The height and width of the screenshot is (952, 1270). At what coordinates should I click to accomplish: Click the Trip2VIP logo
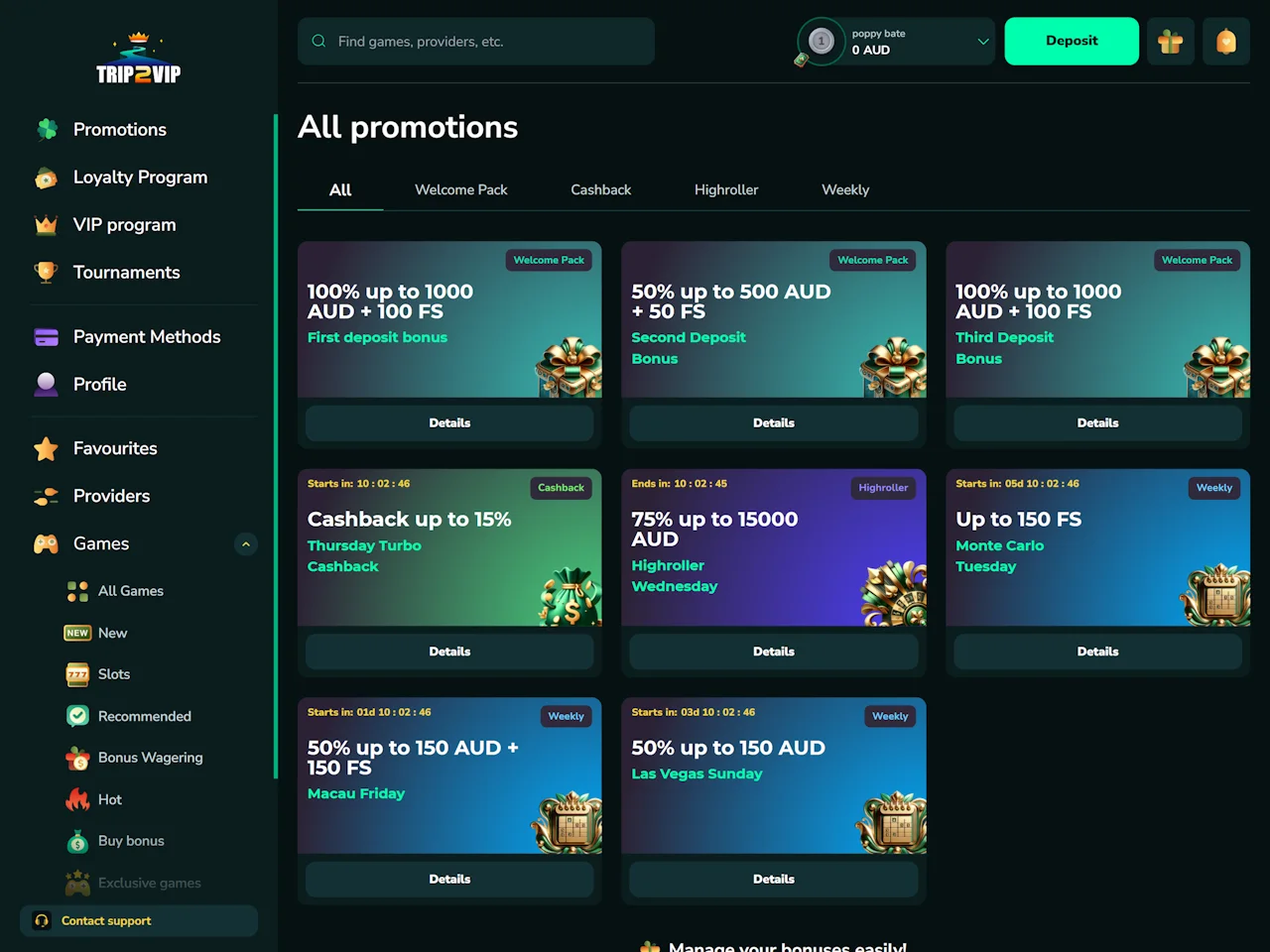139,59
